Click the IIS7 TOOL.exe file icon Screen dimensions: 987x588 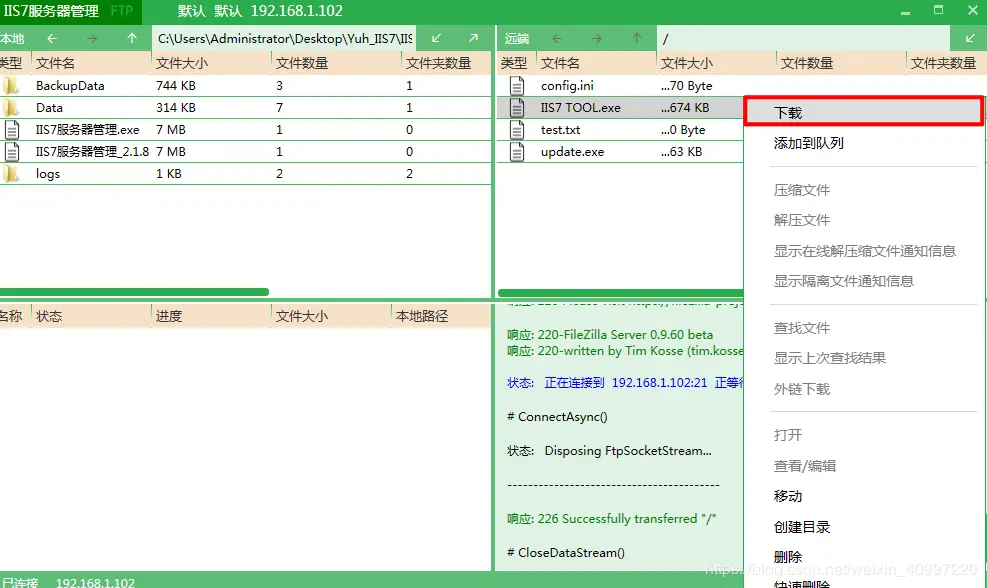517,108
